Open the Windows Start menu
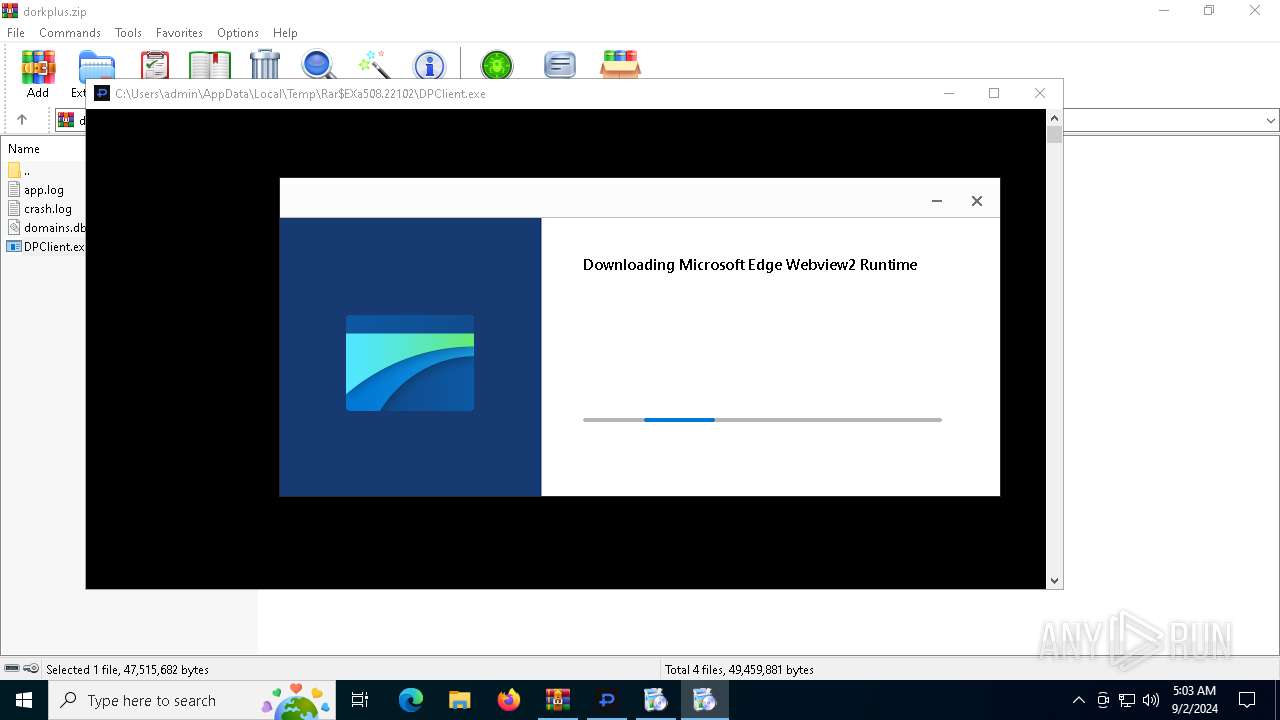 point(24,700)
